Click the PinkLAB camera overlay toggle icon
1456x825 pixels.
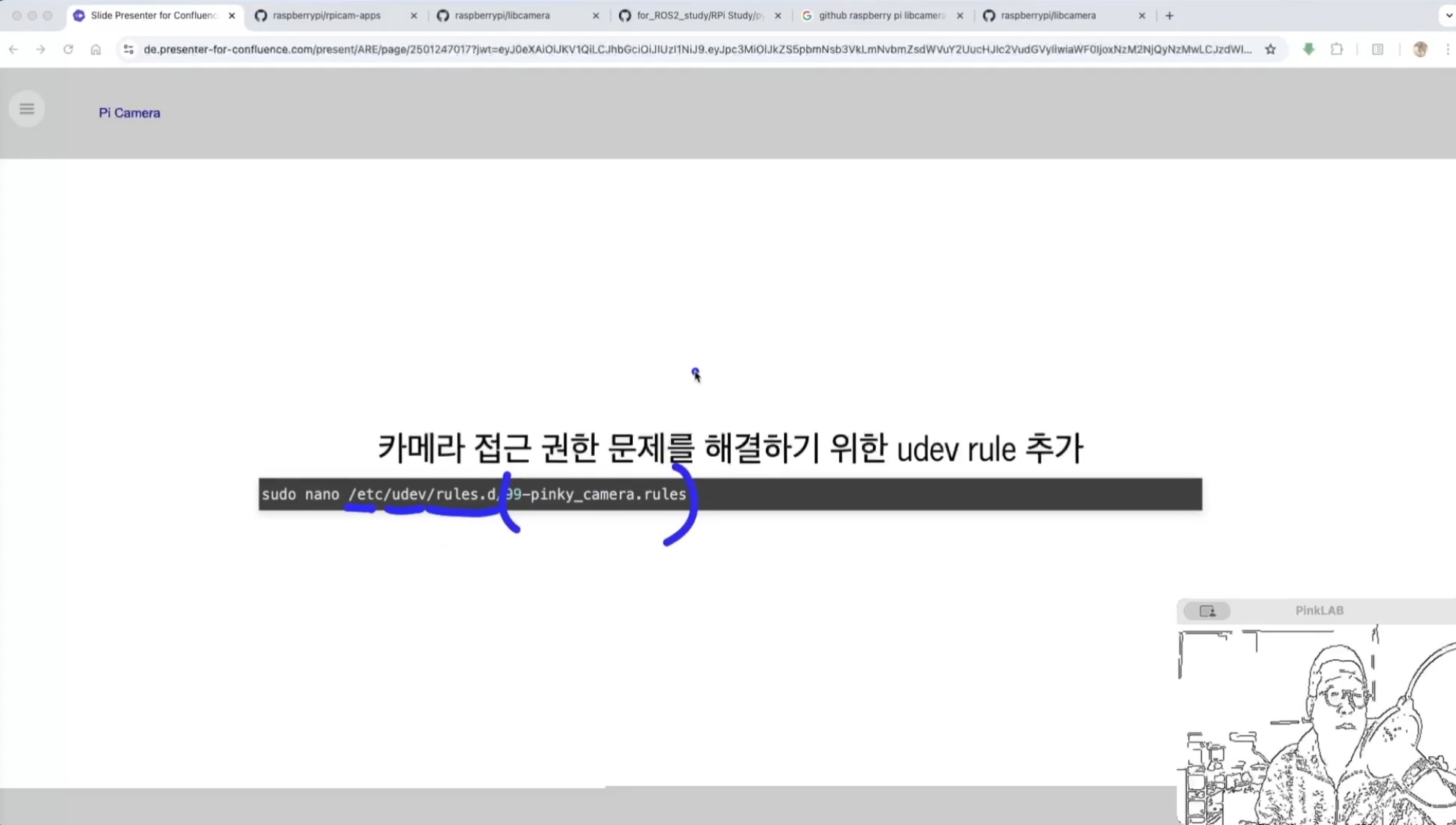click(x=1207, y=611)
